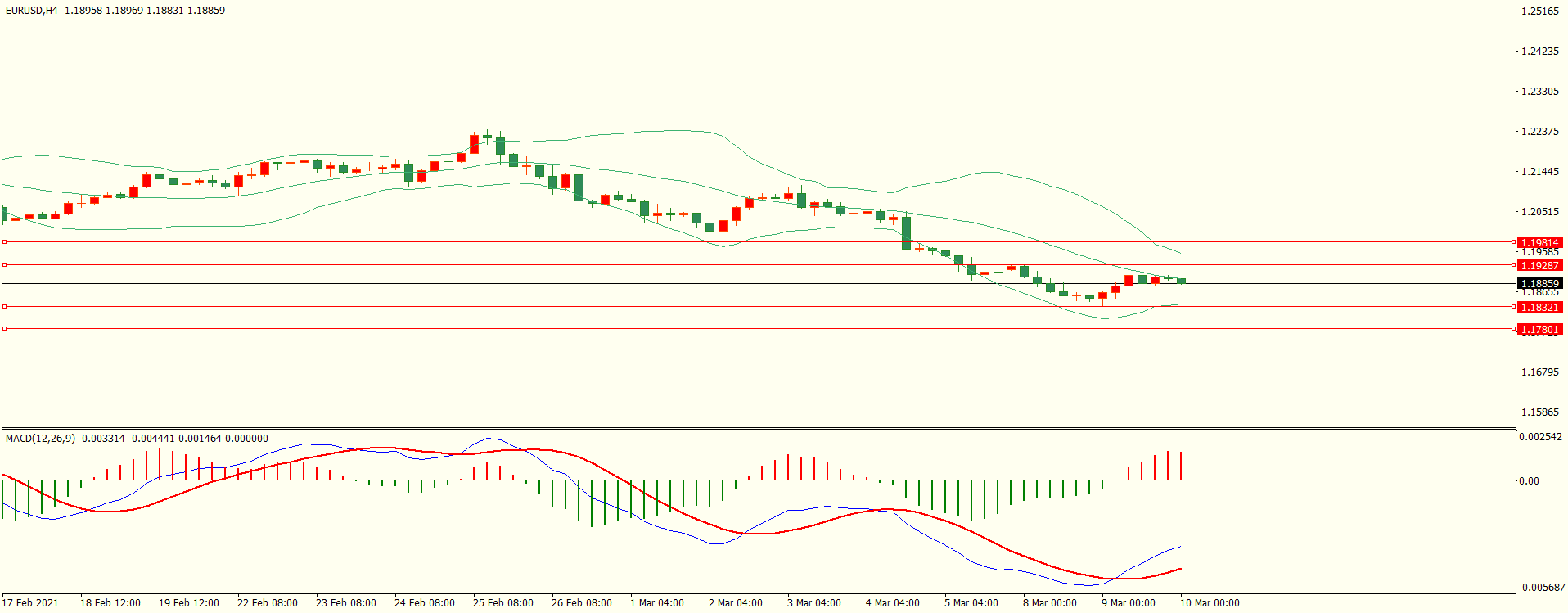Click left handle of the 1.19814 horizontal line
Image resolution: width=1568 pixels, height=613 pixels.
click(x=4, y=242)
